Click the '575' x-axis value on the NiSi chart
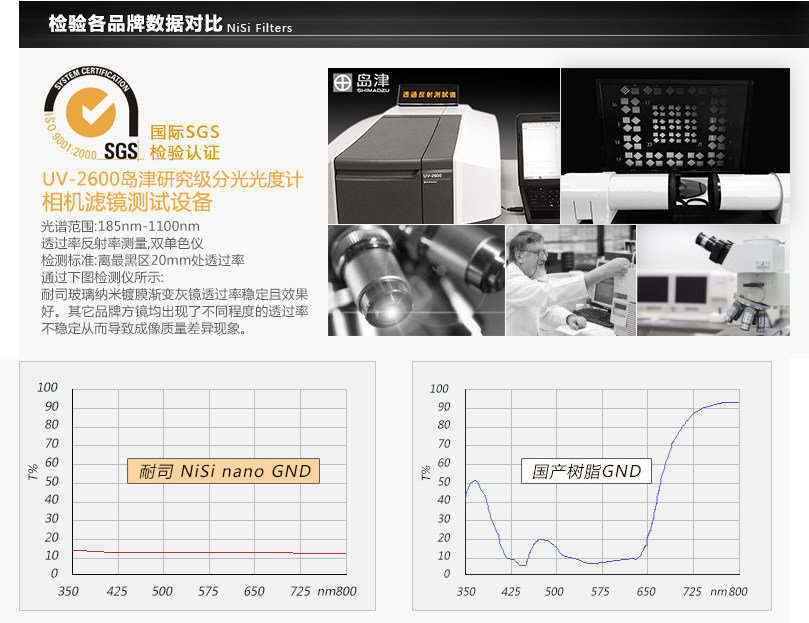 pyautogui.click(x=208, y=592)
